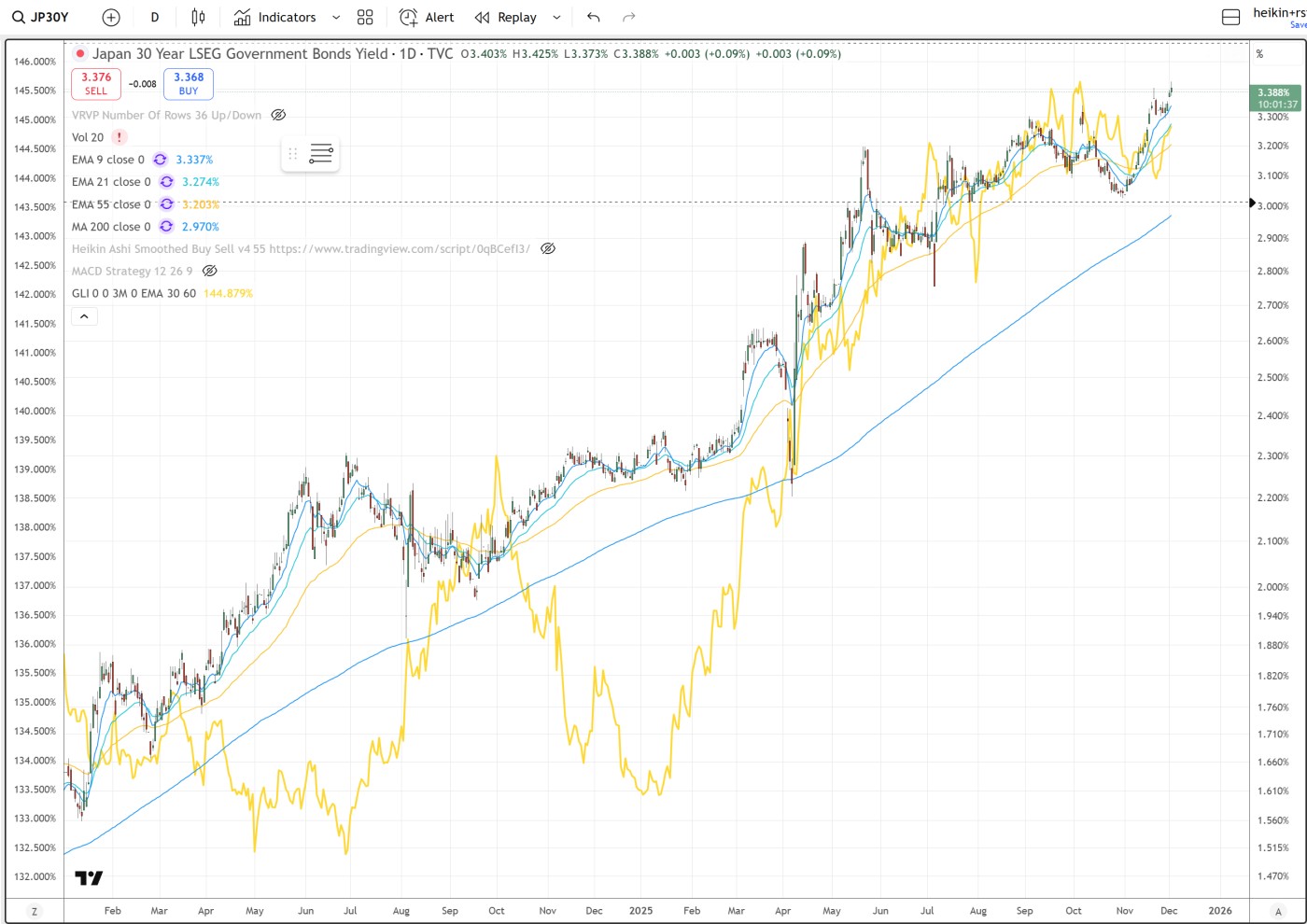The width and height of the screenshot is (1307, 924).
Task: Unhide the MACD Strategy indicator
Action: click(x=210, y=271)
